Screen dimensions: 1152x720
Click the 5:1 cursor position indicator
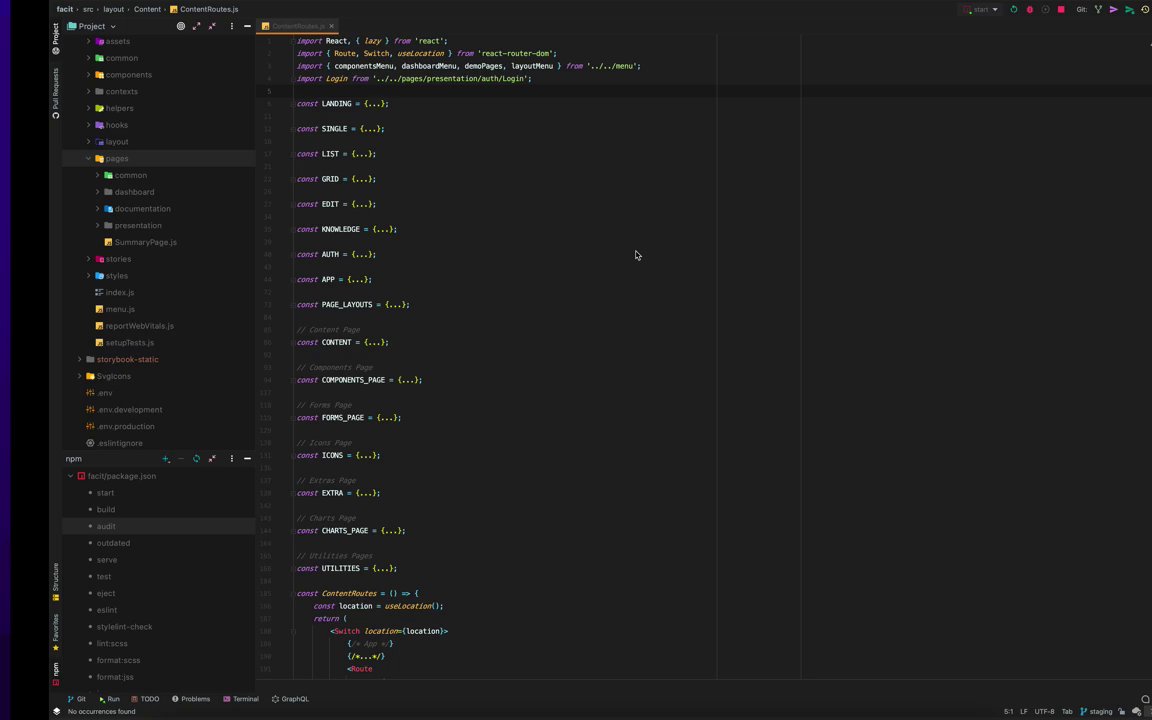point(1009,711)
